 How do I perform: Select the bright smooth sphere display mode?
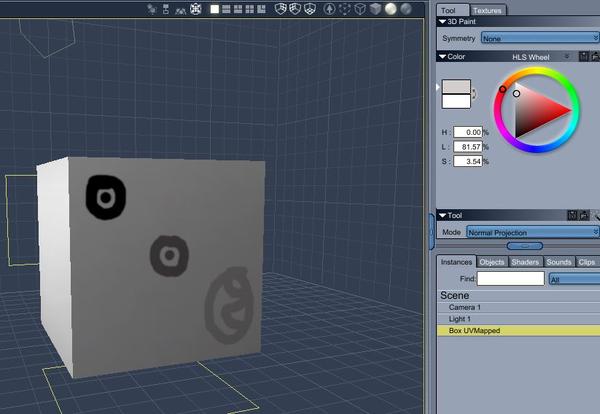tap(391, 9)
